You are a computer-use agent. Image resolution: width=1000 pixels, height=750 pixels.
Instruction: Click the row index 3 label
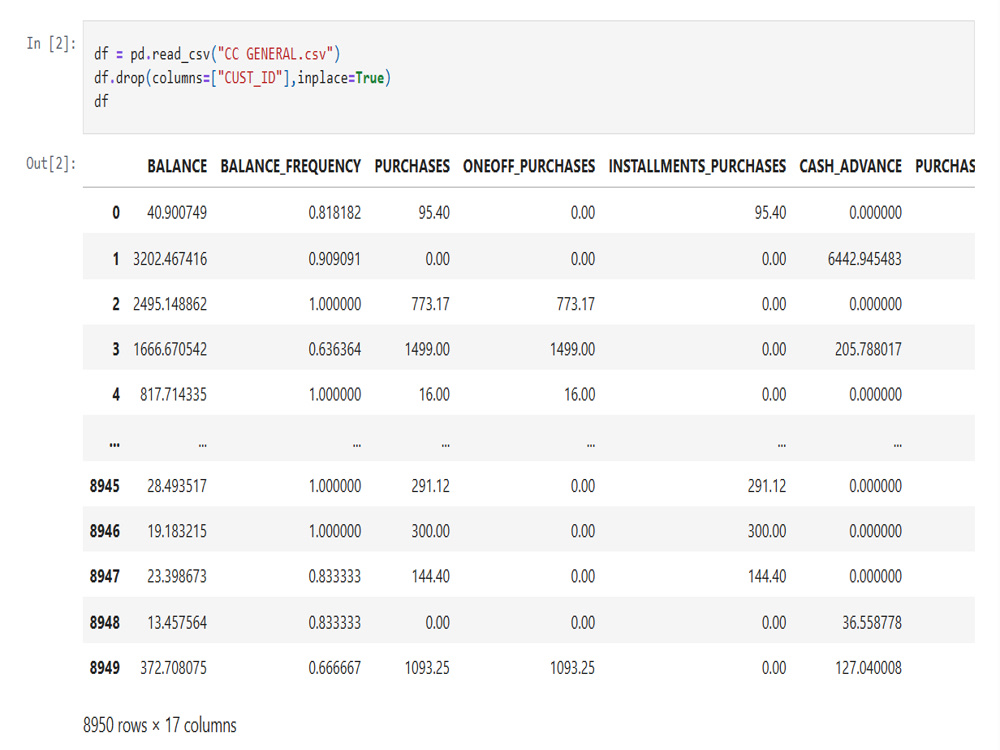point(116,349)
